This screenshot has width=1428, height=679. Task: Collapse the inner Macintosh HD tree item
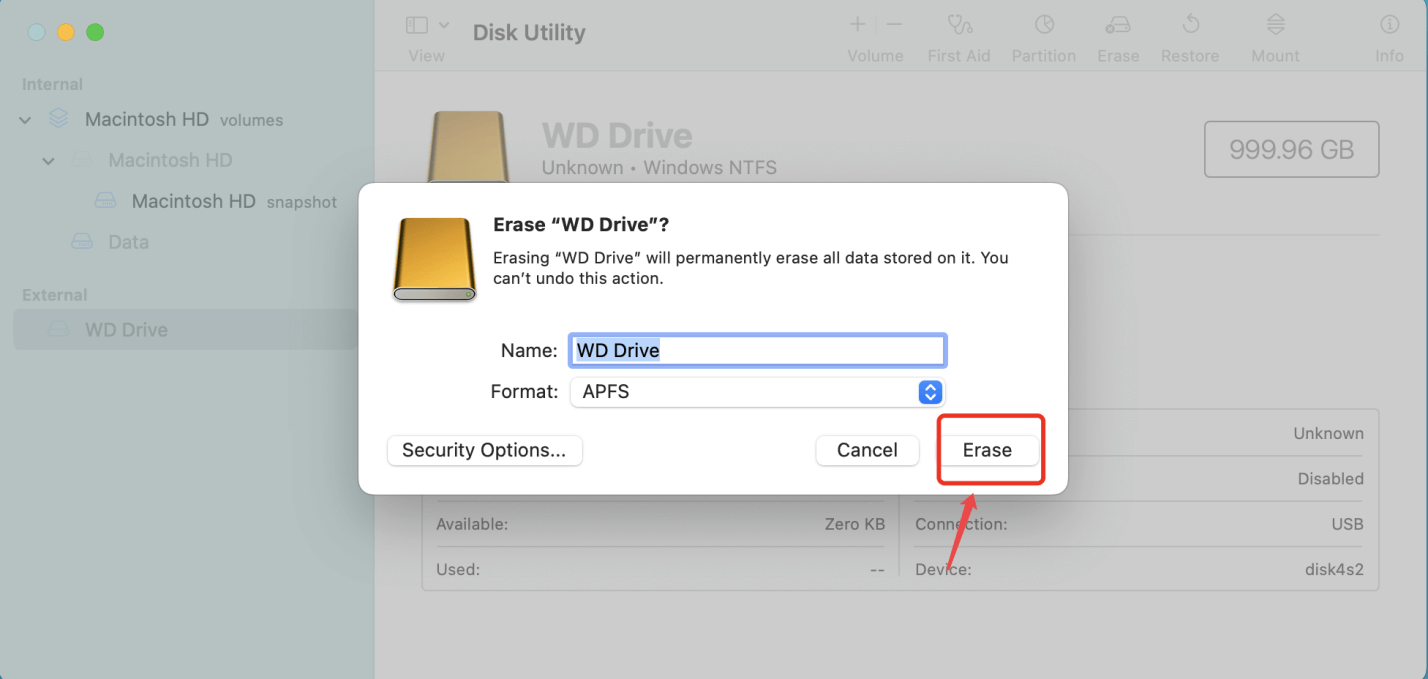(47, 160)
